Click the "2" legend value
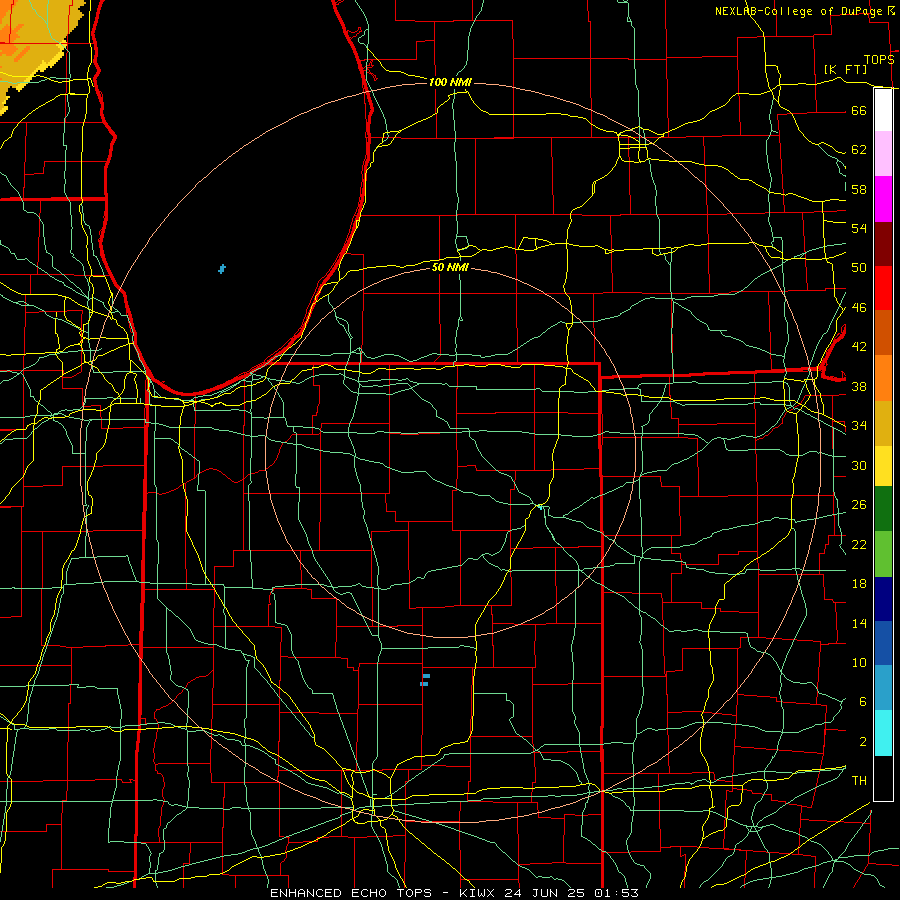The height and width of the screenshot is (900, 900). [x=862, y=742]
